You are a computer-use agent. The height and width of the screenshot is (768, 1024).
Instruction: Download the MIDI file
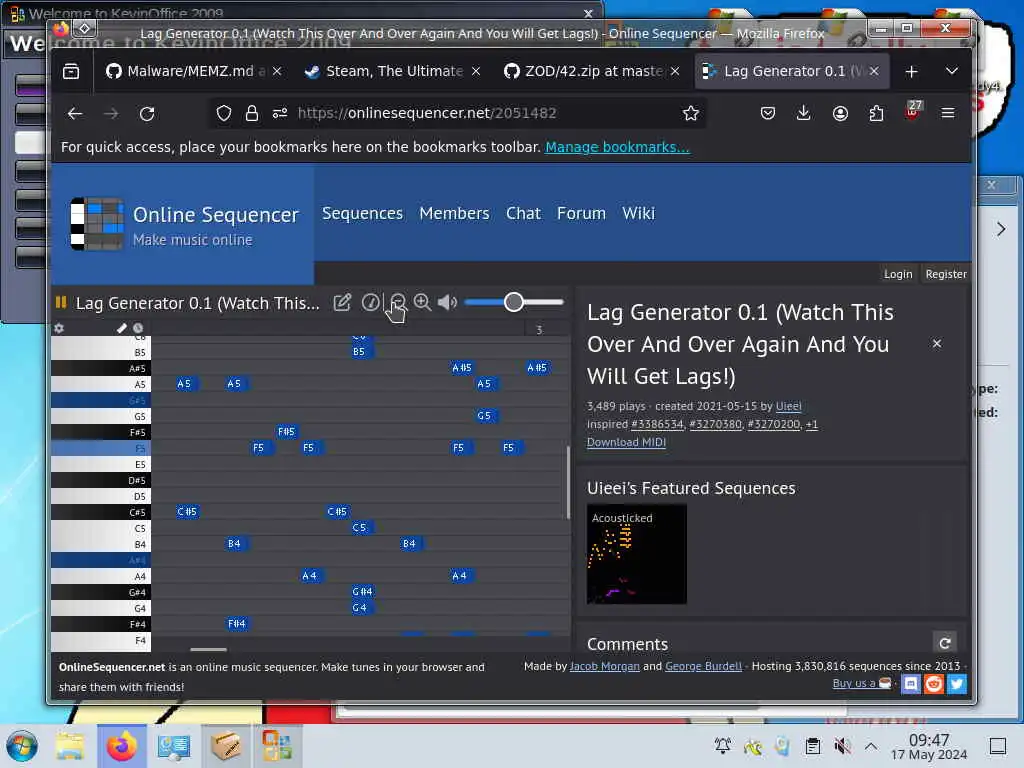pyautogui.click(x=626, y=442)
